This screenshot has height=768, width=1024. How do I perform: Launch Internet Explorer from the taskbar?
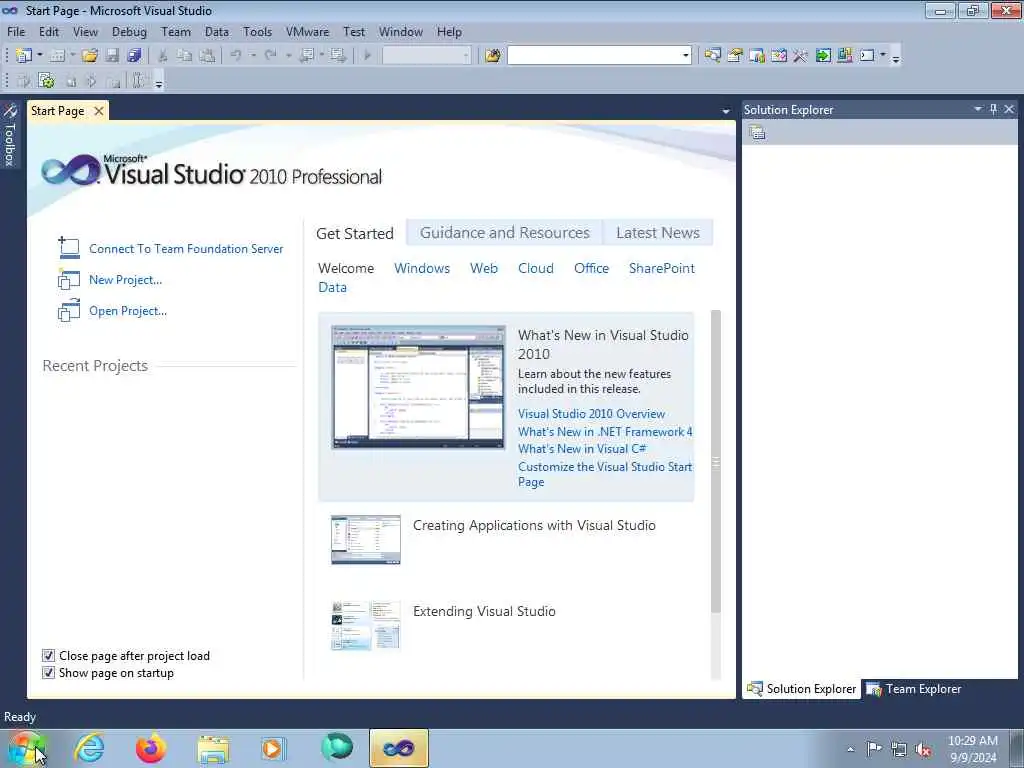(89, 748)
